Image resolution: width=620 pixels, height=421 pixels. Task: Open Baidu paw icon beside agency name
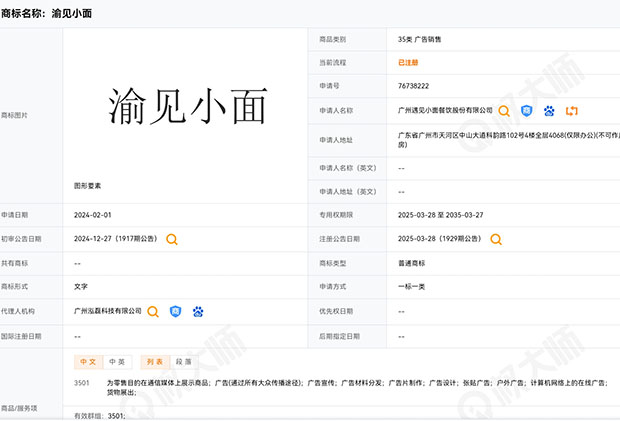pyautogui.click(x=198, y=312)
